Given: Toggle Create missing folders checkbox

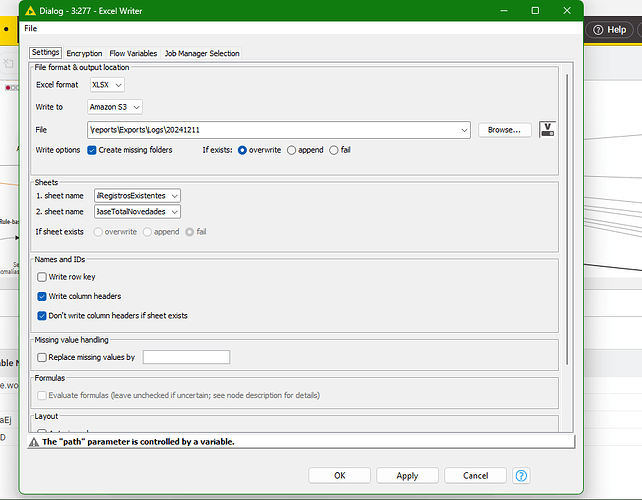Looking at the screenshot, I should 92,150.
